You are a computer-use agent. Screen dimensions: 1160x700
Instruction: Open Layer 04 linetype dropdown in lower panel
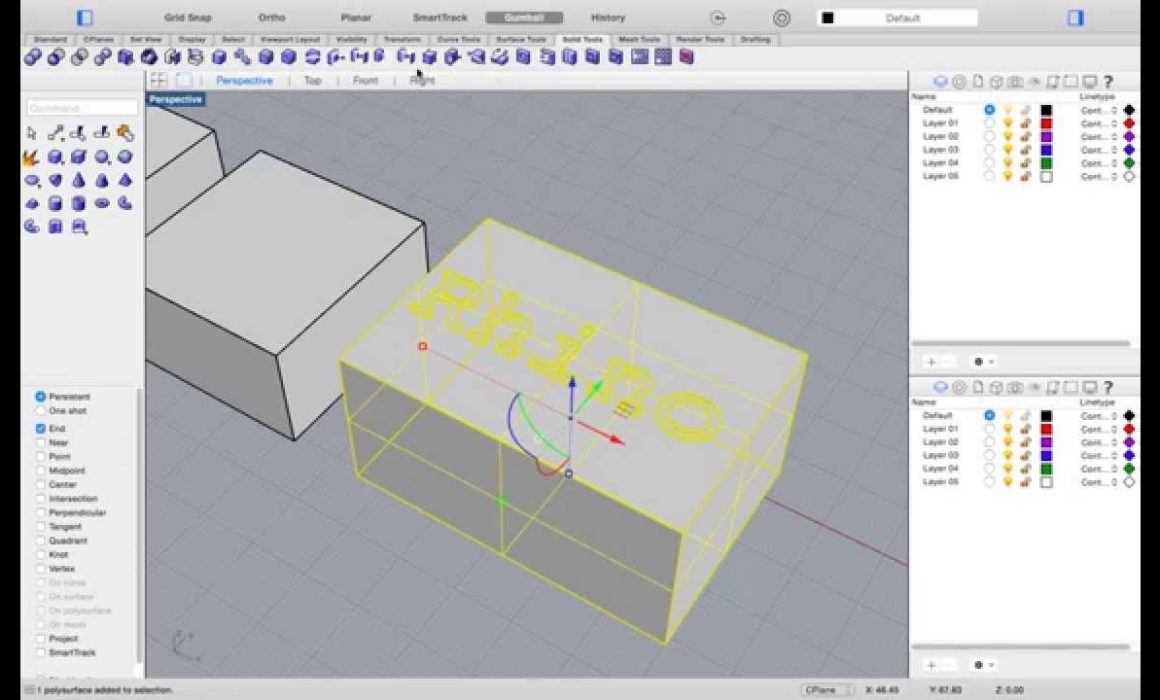click(1099, 469)
